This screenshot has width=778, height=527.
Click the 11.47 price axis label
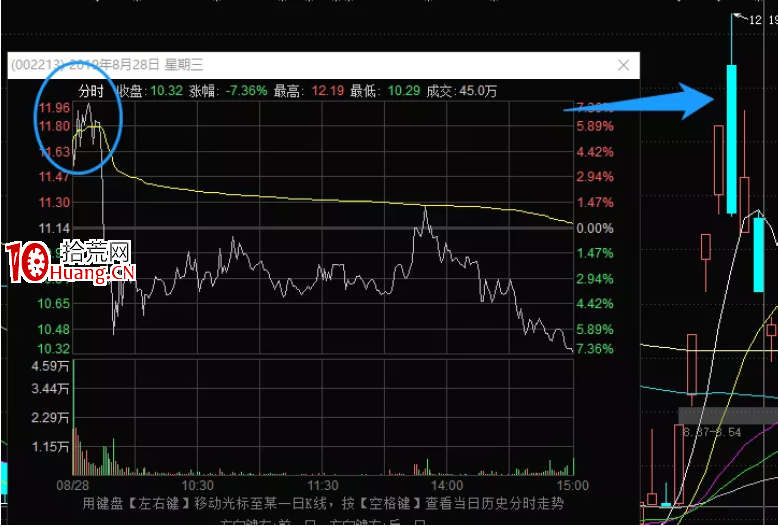(55, 177)
